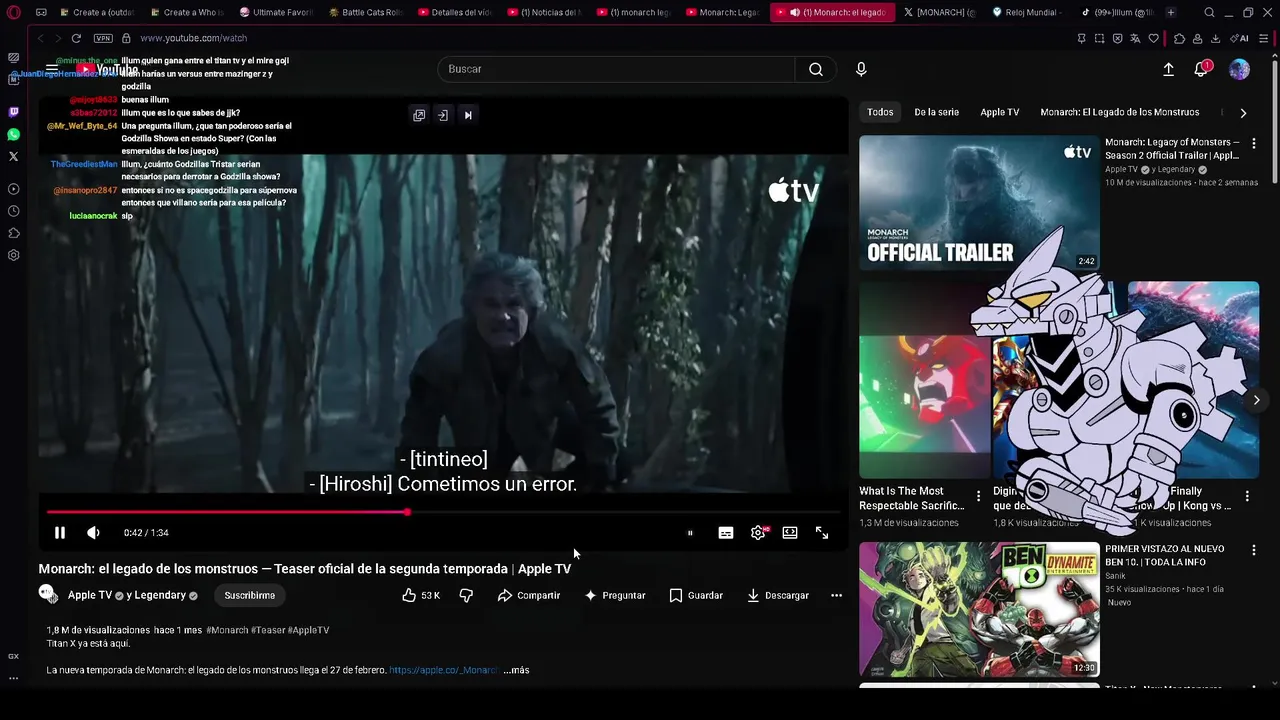This screenshot has height=720, width=1280.
Task: Click the exit/arrow-in-box icon above player
Action: [443, 115]
